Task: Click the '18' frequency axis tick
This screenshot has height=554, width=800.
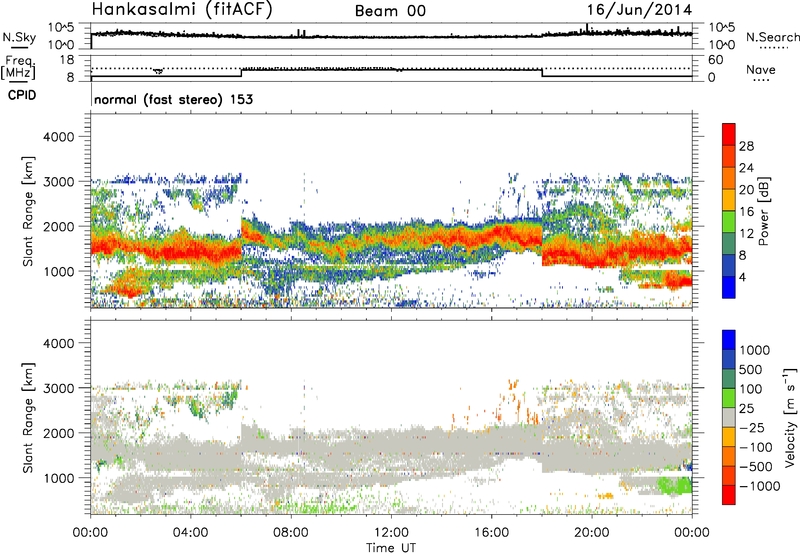Action: coord(68,60)
